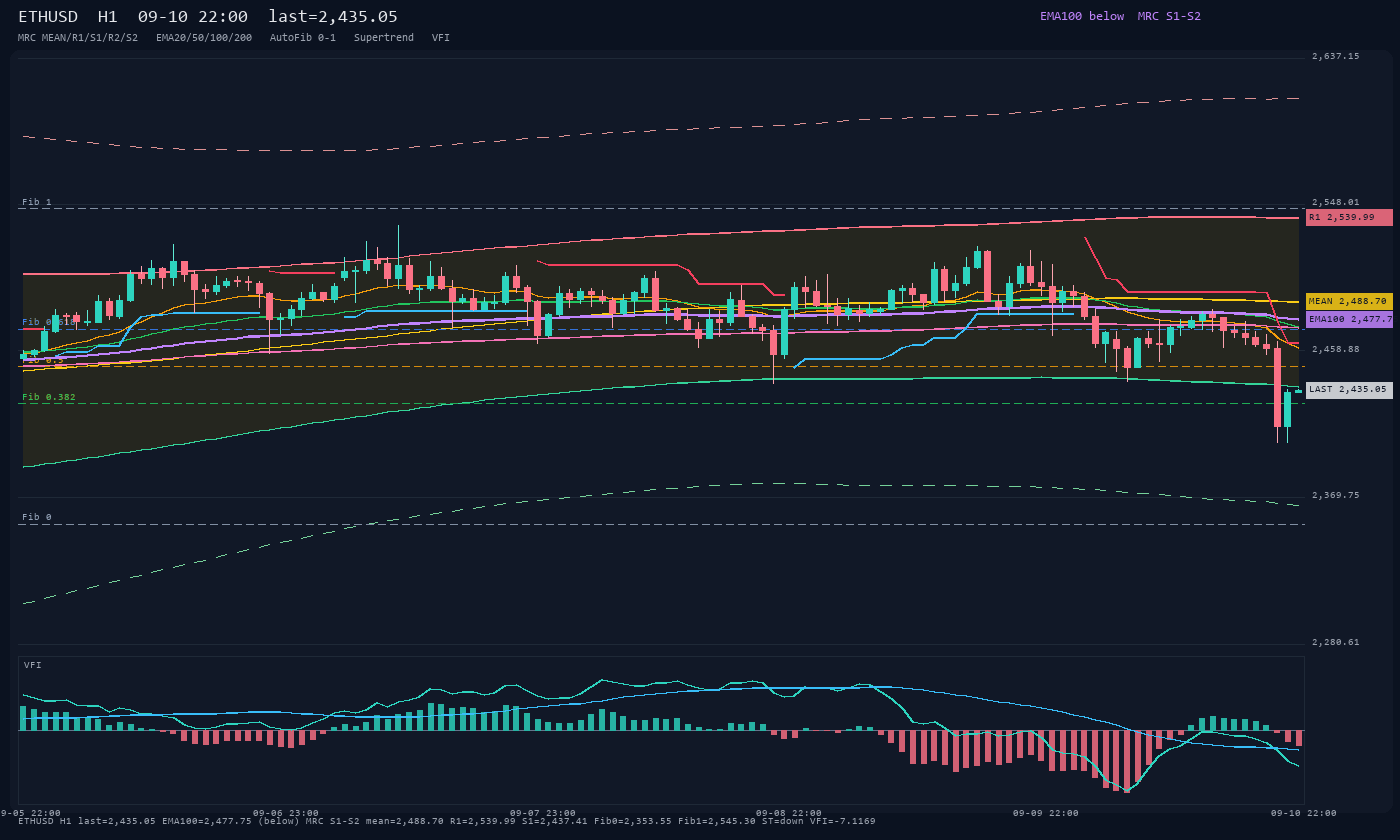Select the MEAN 2,488.70 price tag

tap(1349, 301)
